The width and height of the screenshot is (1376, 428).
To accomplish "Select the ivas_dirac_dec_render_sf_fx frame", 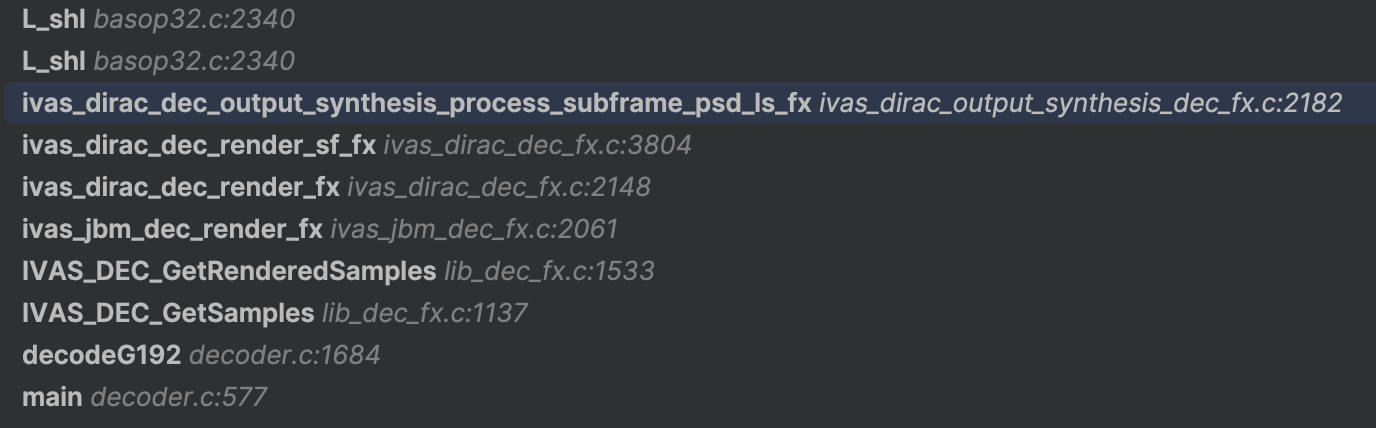I will tap(199, 145).
